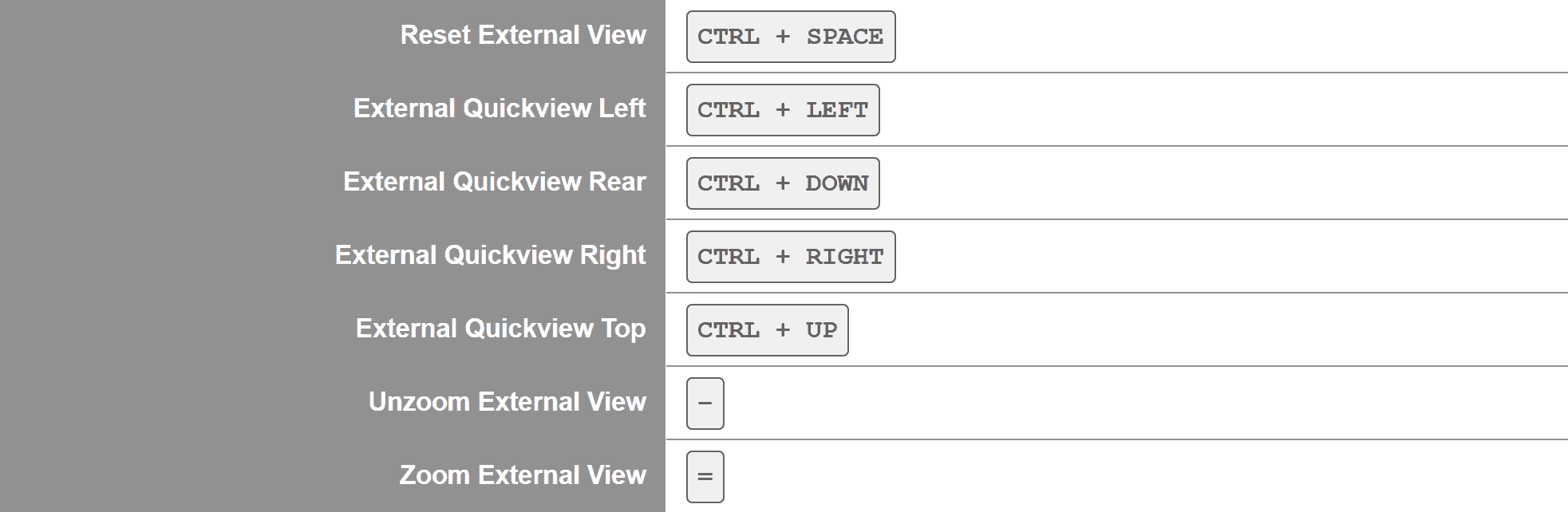Select the CTRL + DOWN key binding box
The image size is (1568, 512).
tap(782, 183)
